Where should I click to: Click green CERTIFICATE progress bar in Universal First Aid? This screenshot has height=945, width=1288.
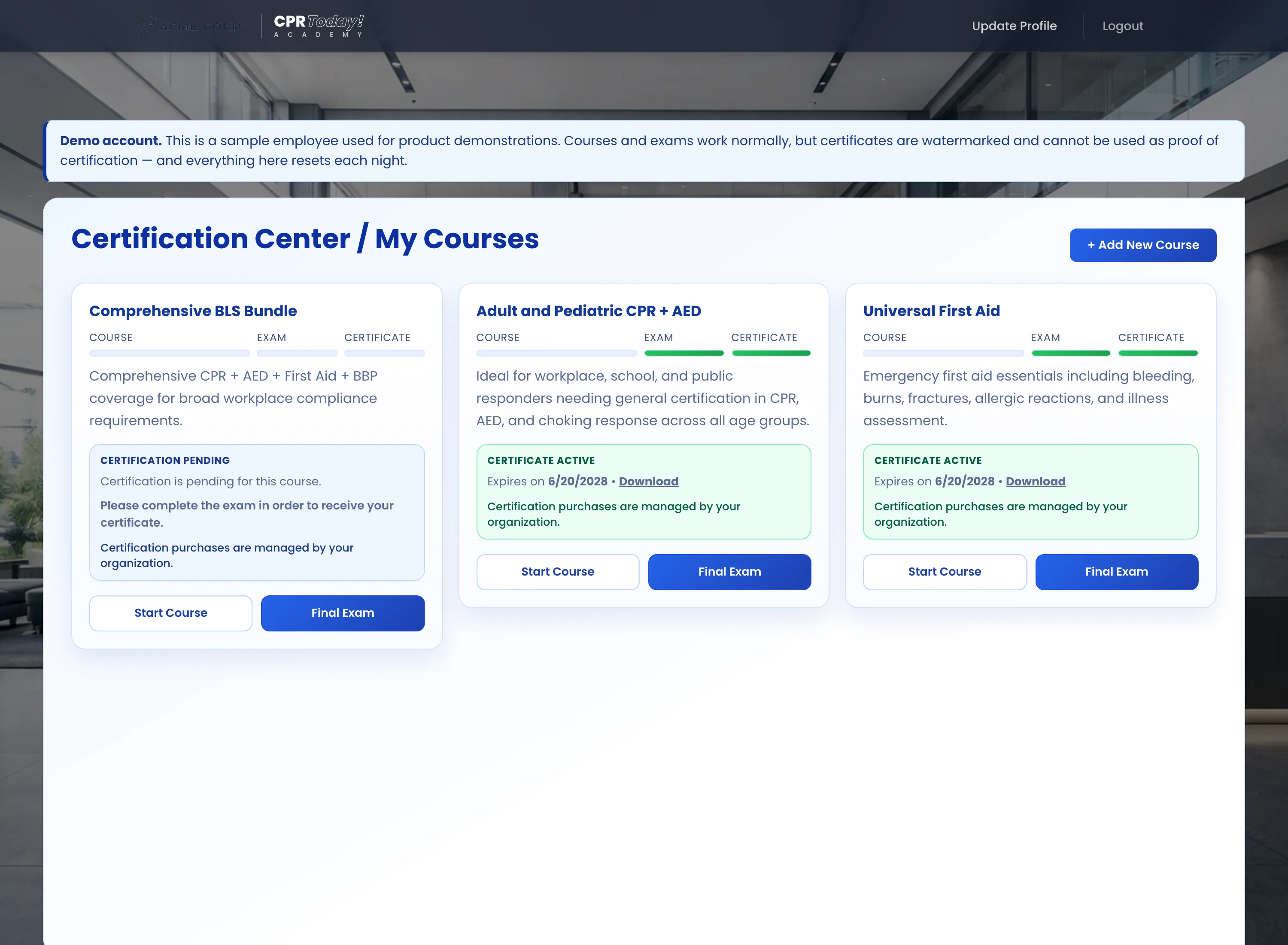pos(1158,353)
